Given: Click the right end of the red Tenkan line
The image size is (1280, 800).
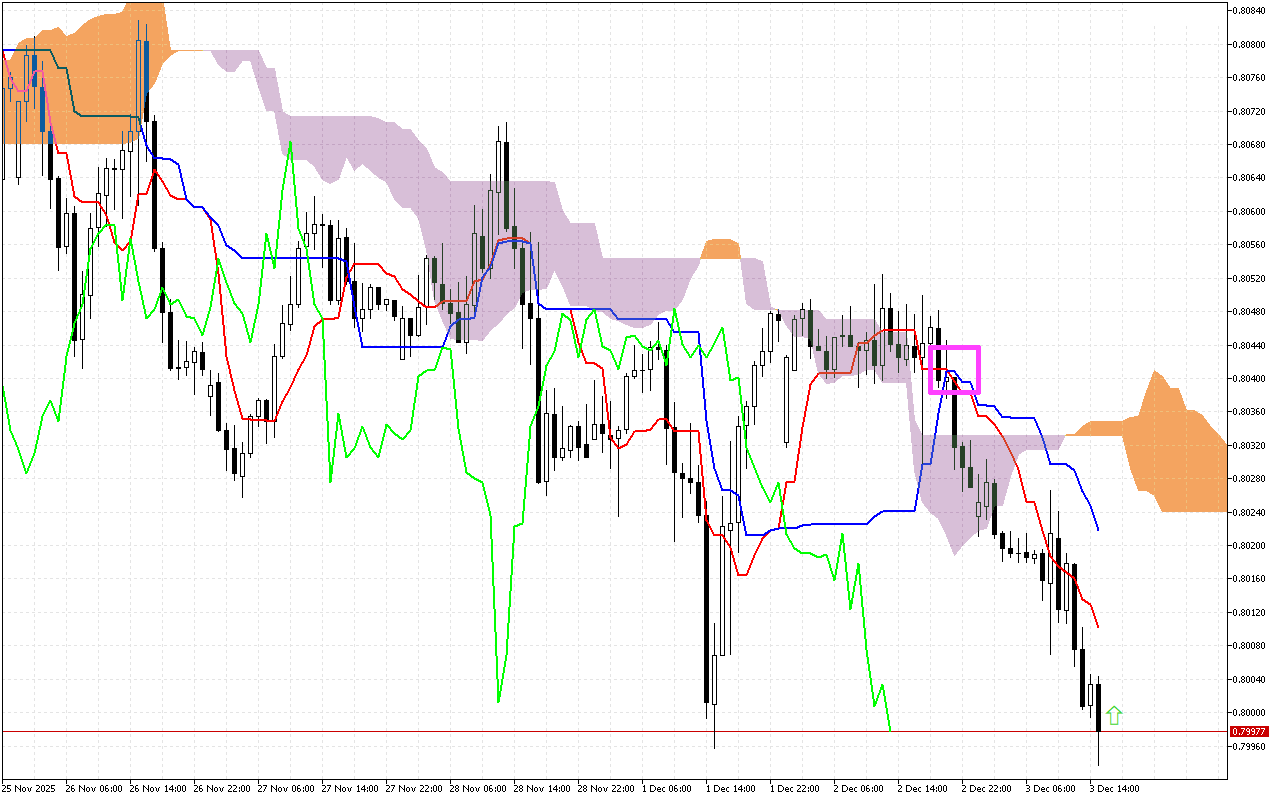Looking at the screenshot, I should pos(1098,626).
